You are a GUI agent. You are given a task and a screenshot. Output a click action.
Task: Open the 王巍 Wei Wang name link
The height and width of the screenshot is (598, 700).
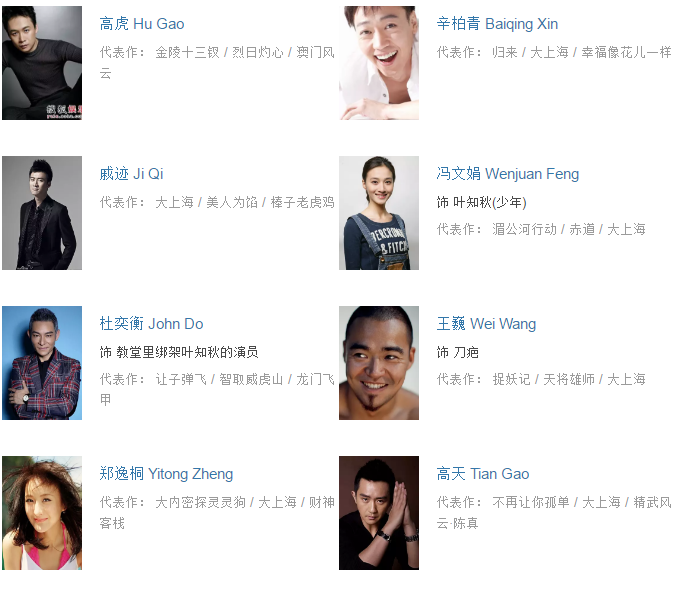tap(486, 324)
